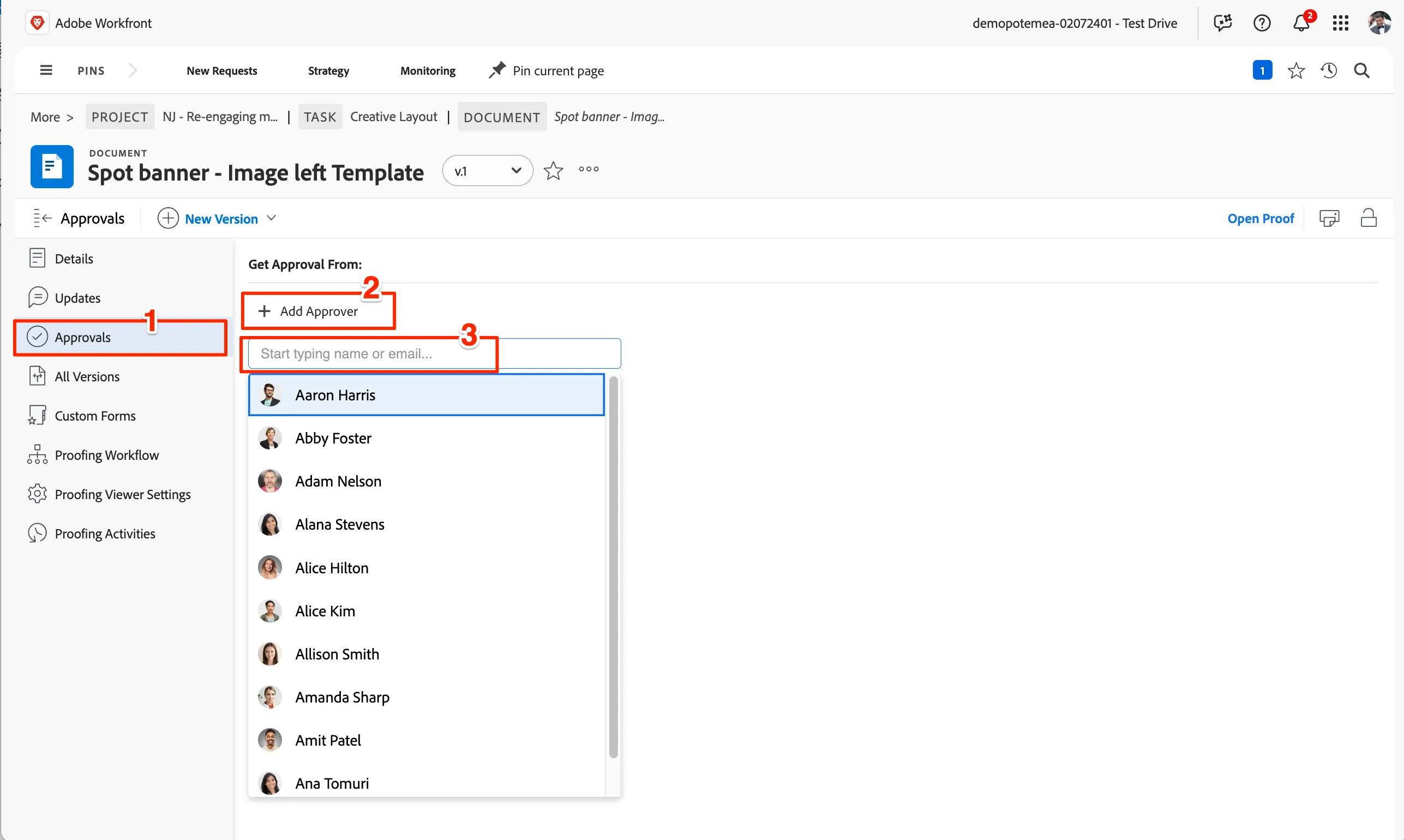Click the Open Proof link
The height and width of the screenshot is (840, 1404).
[1260, 219]
